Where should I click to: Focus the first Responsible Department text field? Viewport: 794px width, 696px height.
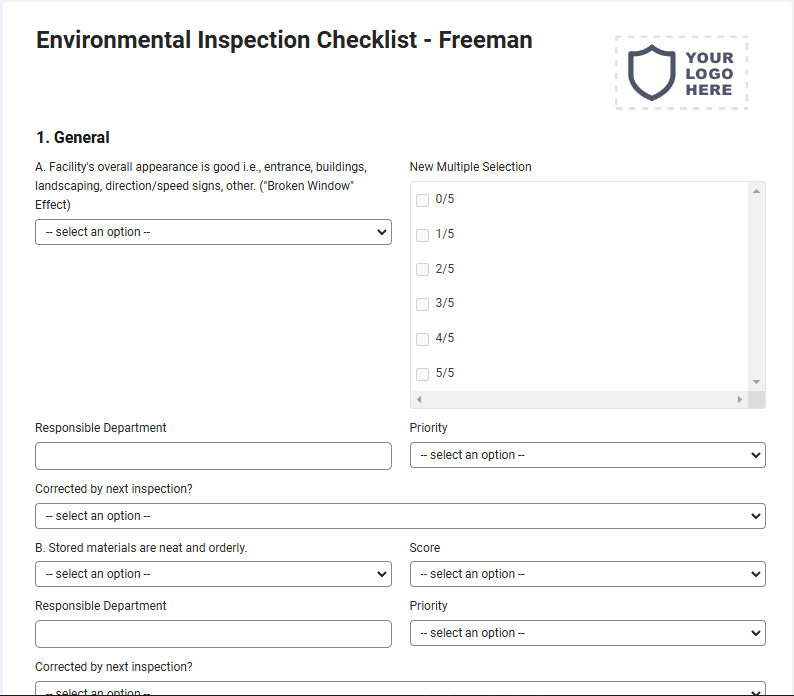(x=213, y=456)
